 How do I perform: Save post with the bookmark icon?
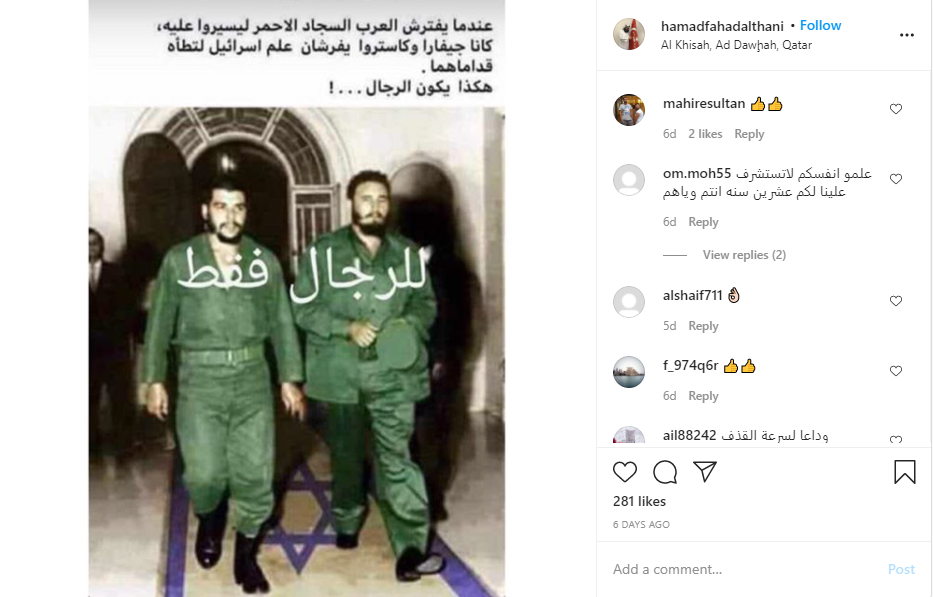point(904,472)
